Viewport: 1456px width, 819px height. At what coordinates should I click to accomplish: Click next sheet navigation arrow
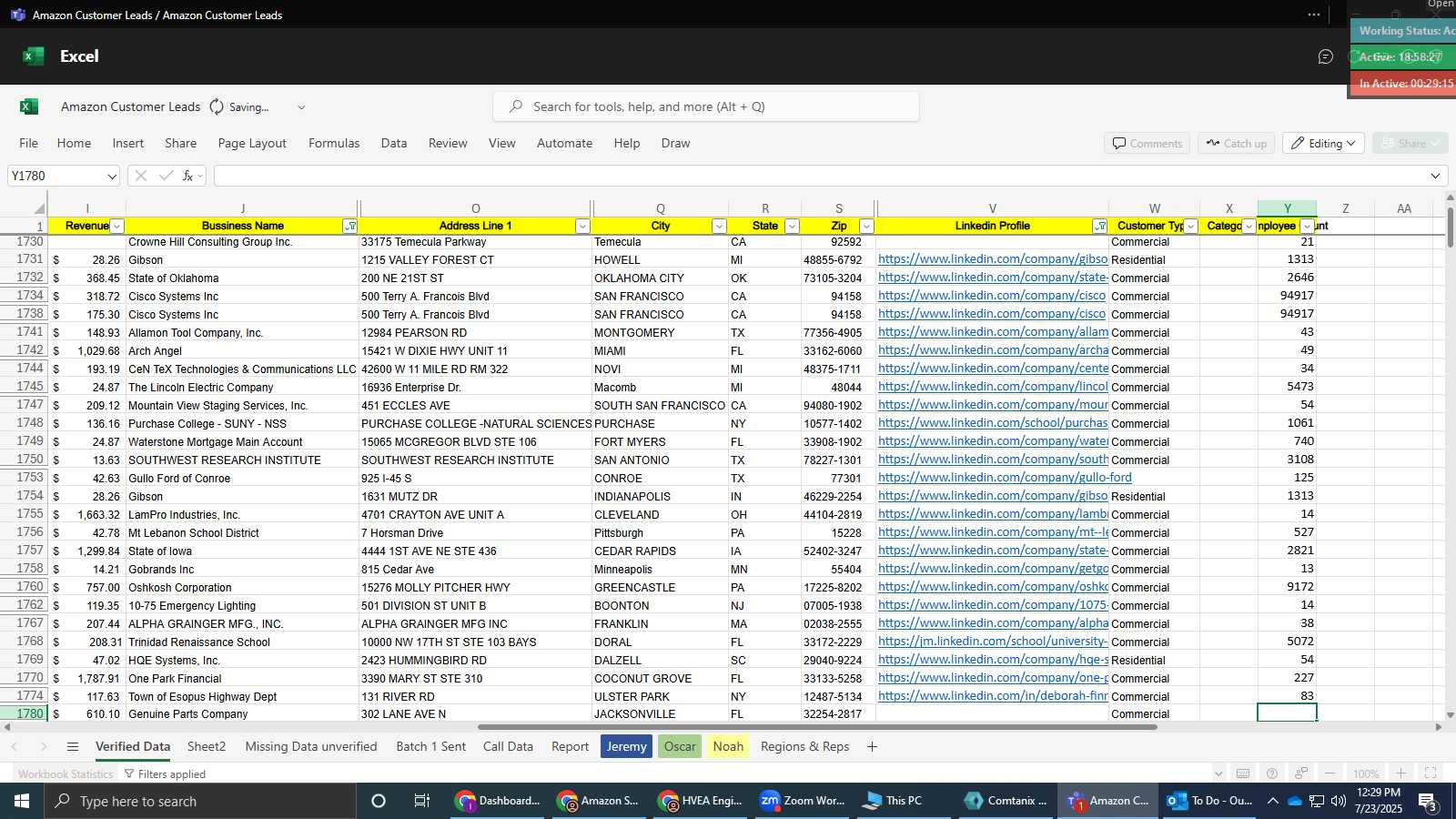pos(43,746)
